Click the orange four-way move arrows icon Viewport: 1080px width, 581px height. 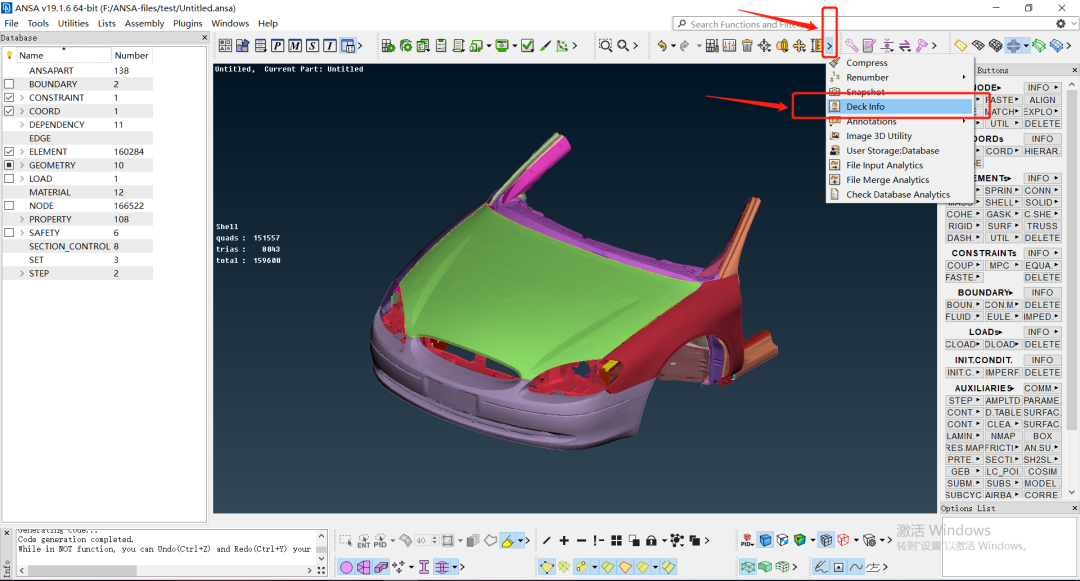(799, 45)
